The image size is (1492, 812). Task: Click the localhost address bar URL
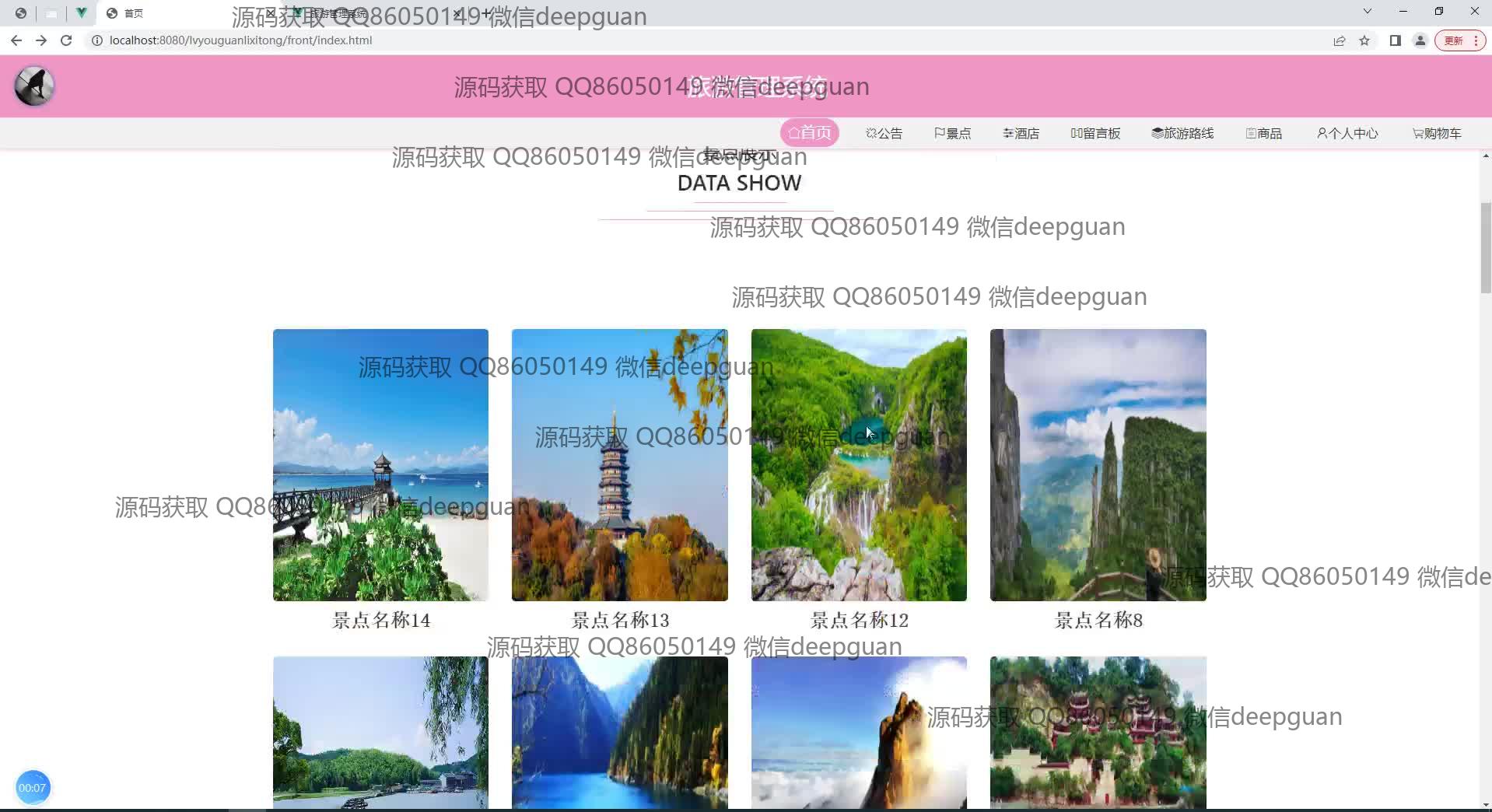coord(240,40)
